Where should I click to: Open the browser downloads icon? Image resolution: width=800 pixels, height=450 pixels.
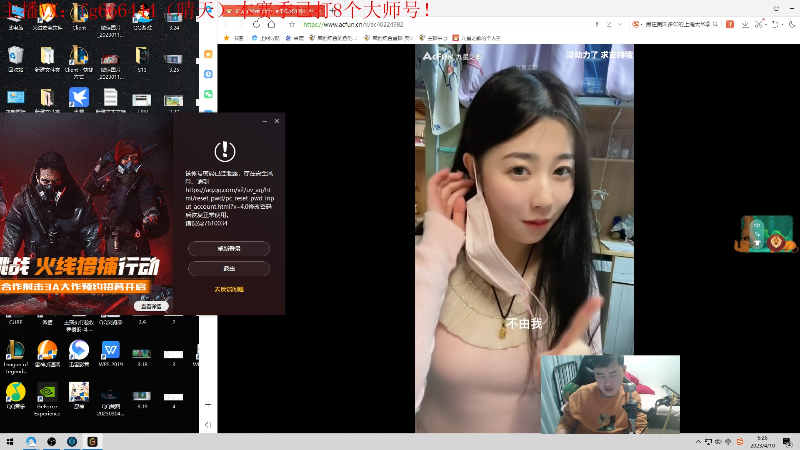click(745, 24)
